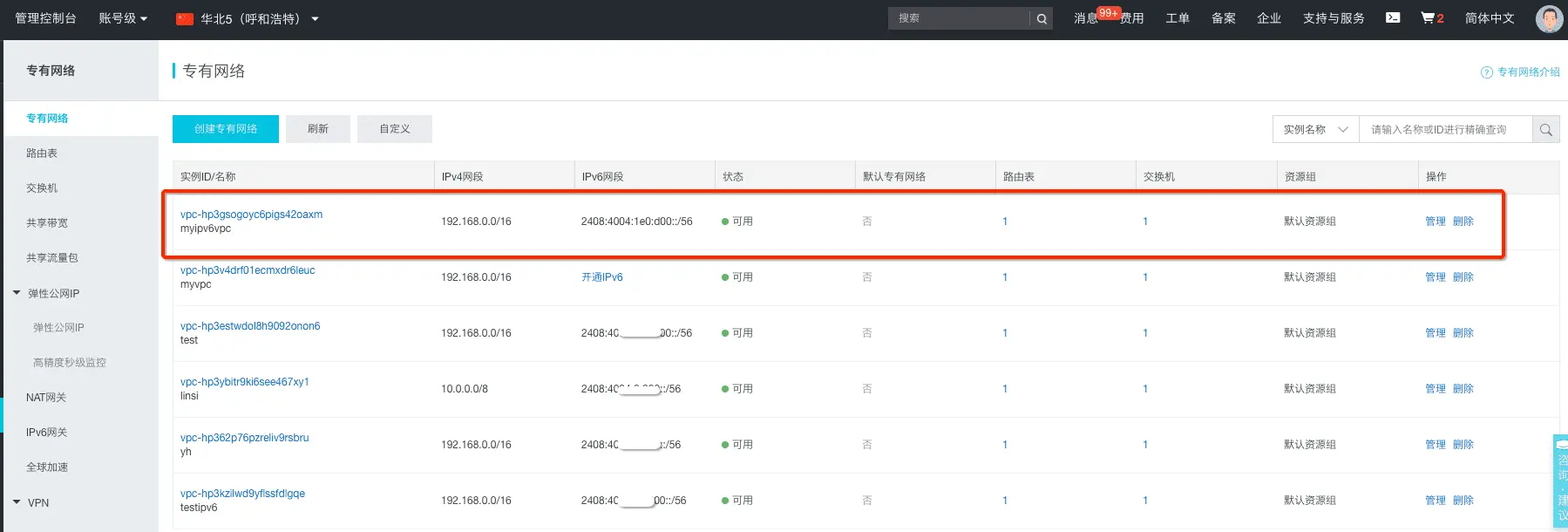Click the 可用 status in linsi row
Screen dimensions: 1568x532
(x=737, y=389)
